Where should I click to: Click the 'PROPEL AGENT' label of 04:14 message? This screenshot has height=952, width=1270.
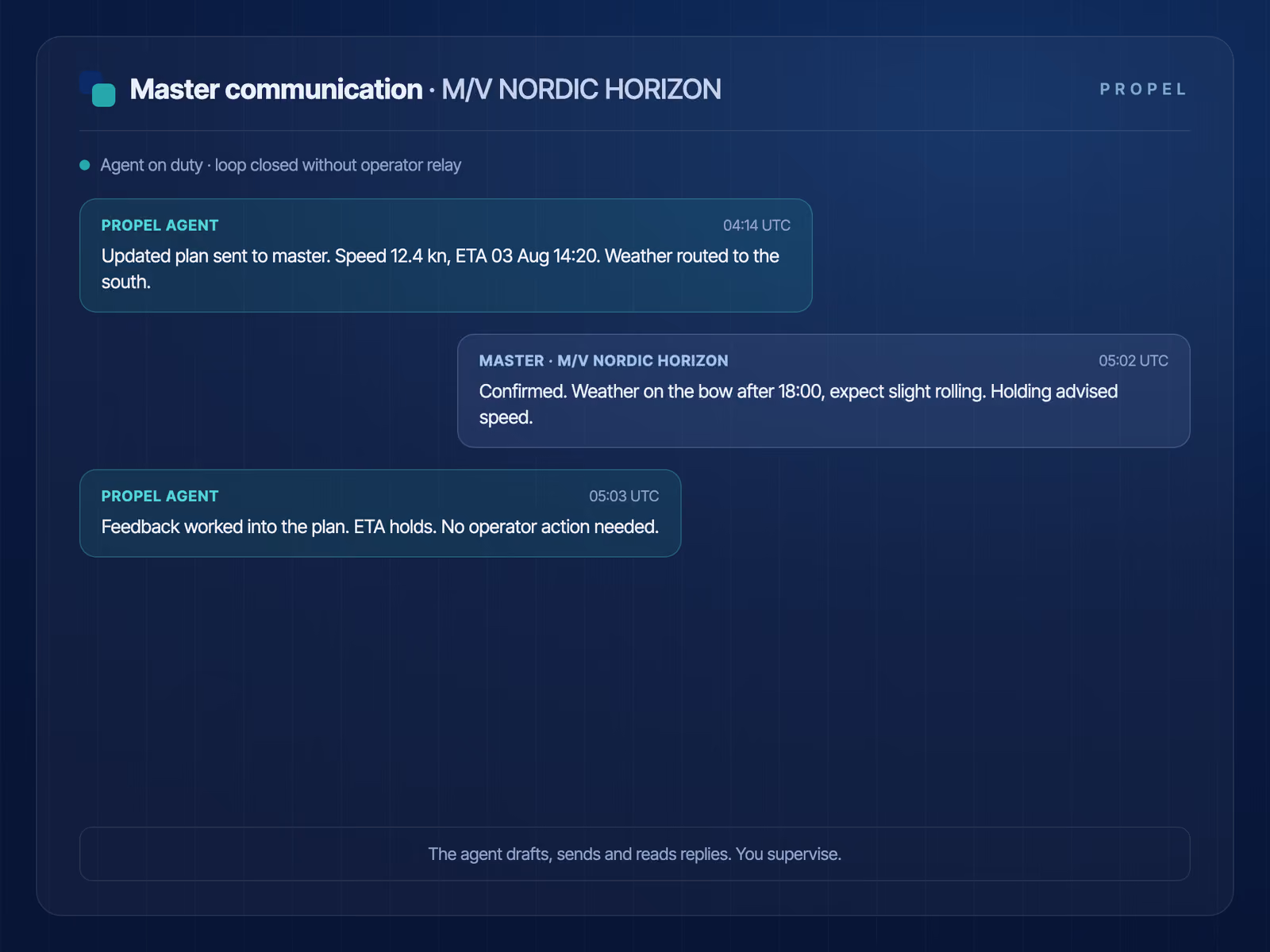160,225
